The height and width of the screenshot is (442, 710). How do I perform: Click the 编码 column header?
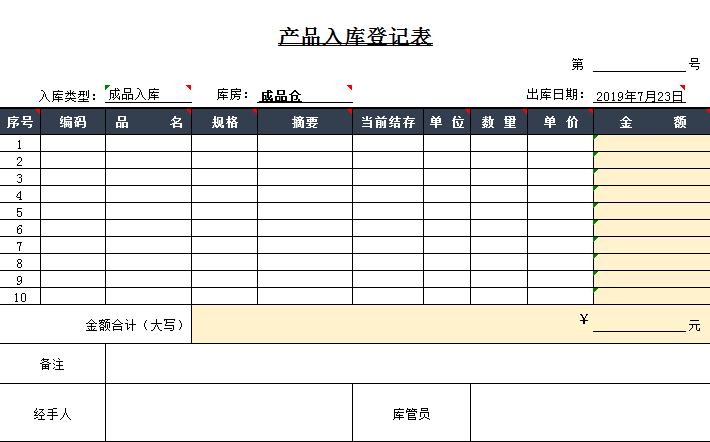coord(73,122)
